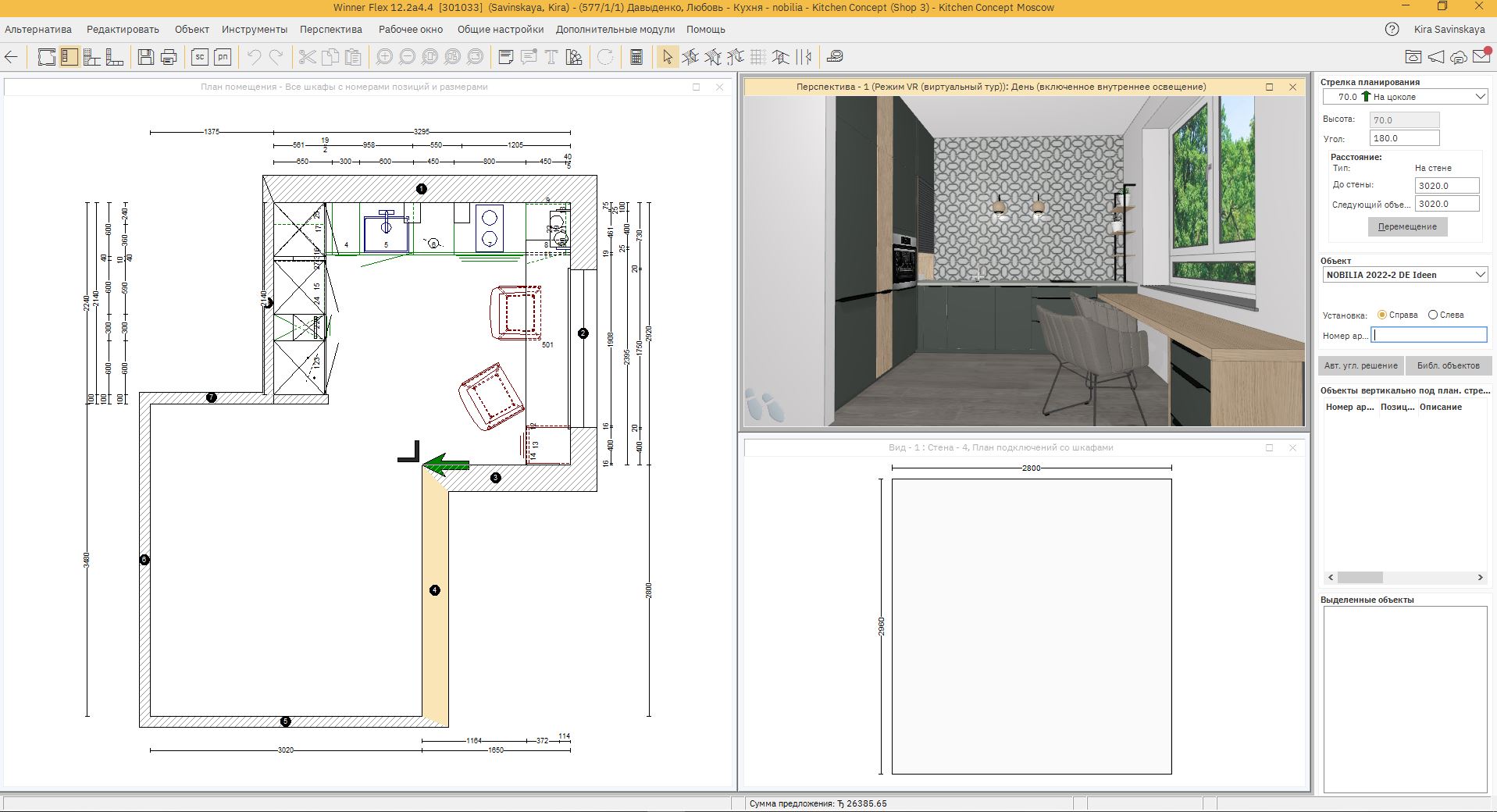The width and height of the screenshot is (1497, 812).
Task: Click the 'Сумма предложения' status bar text
Action: click(x=818, y=803)
